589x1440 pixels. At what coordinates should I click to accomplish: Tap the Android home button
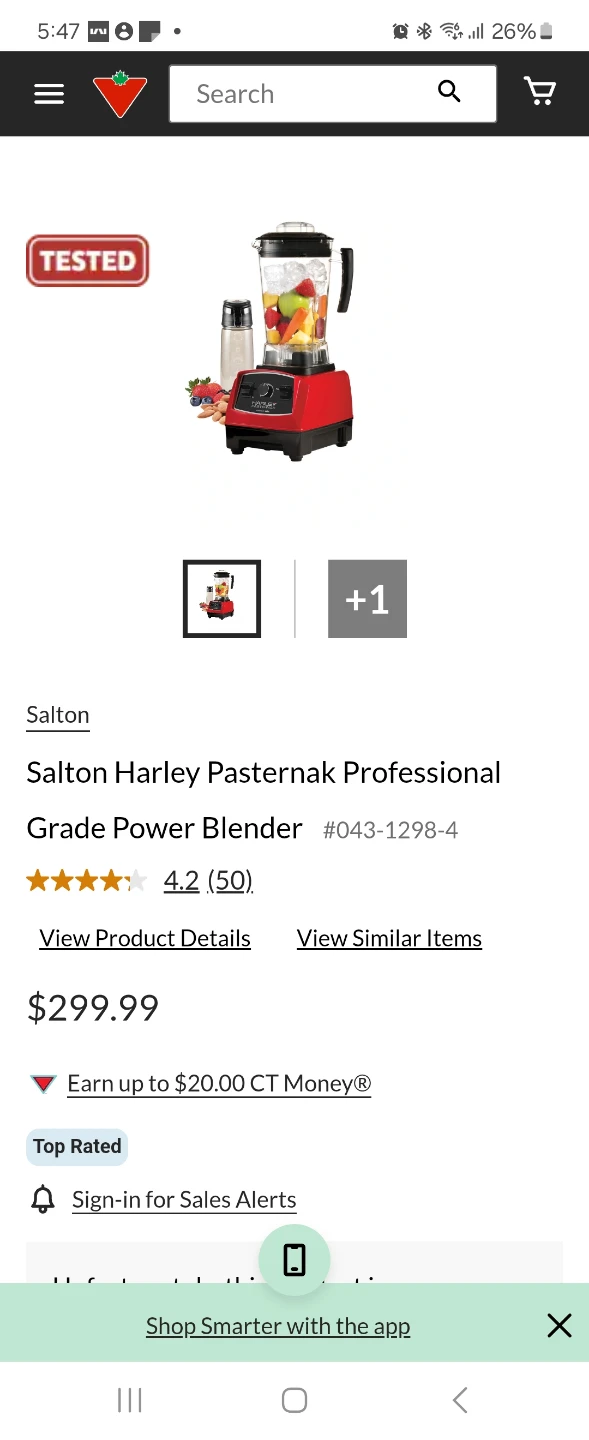click(x=294, y=1400)
